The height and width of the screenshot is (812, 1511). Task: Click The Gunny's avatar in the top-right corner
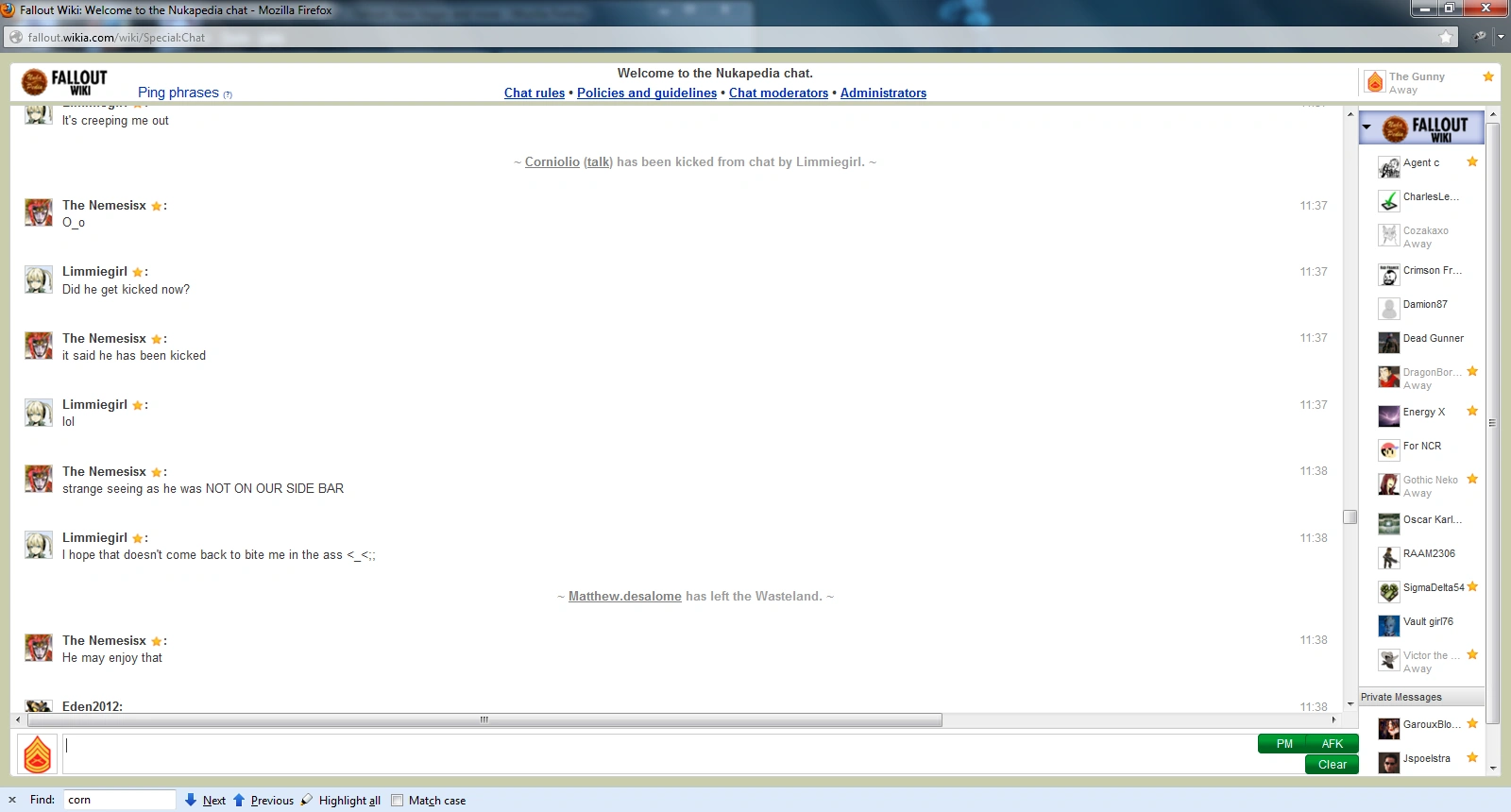[1375, 82]
